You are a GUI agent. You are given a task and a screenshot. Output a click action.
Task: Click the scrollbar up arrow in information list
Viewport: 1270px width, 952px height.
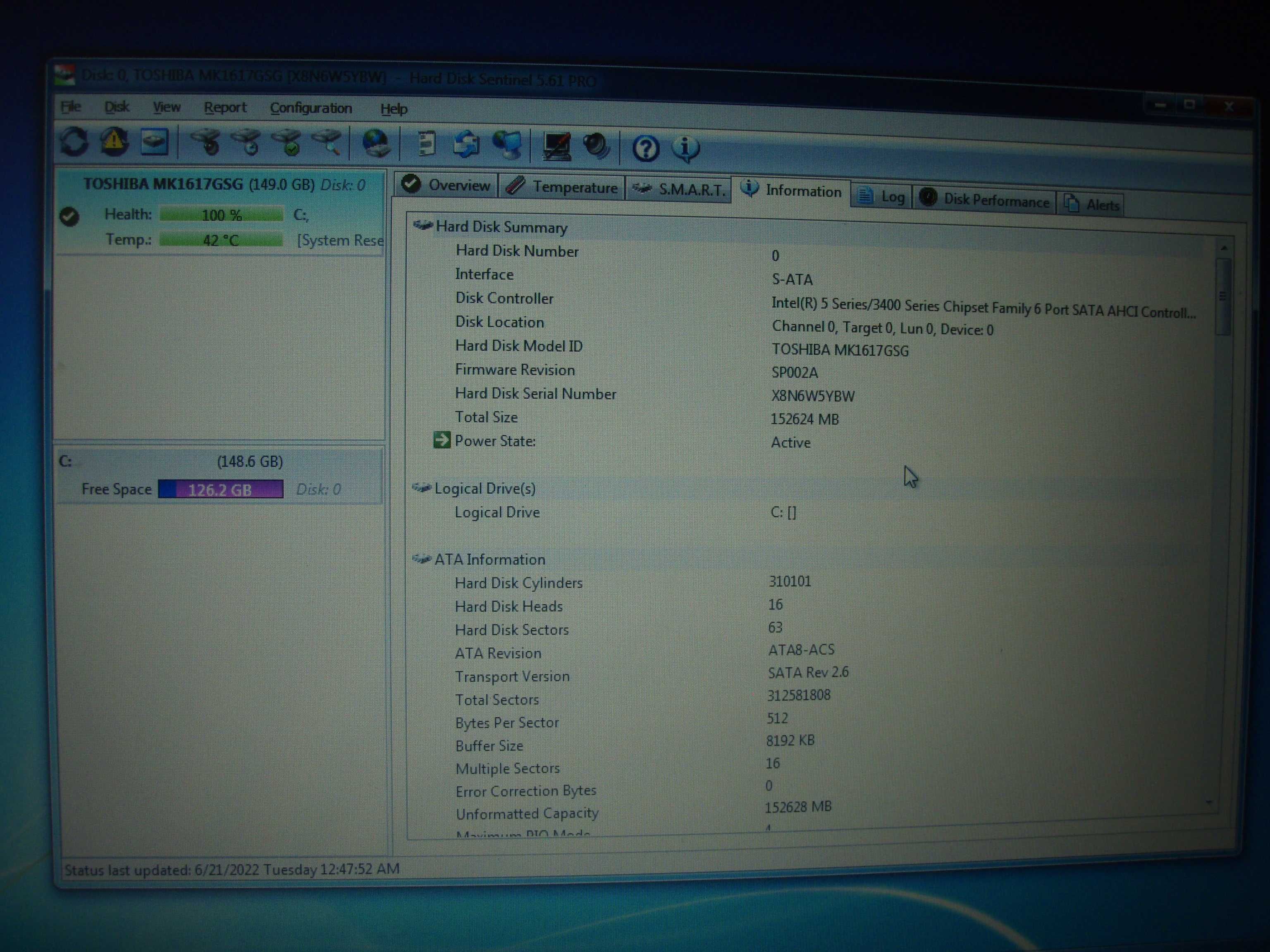[x=1224, y=248]
